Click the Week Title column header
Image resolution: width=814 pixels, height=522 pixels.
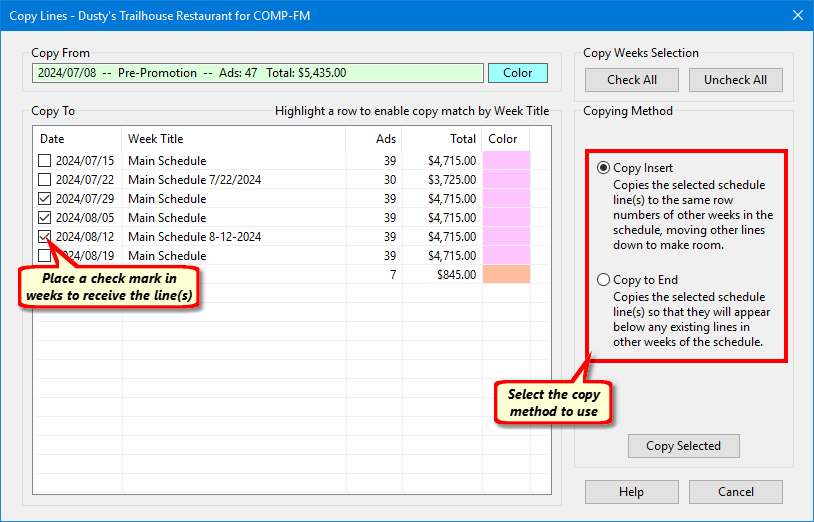(234, 139)
